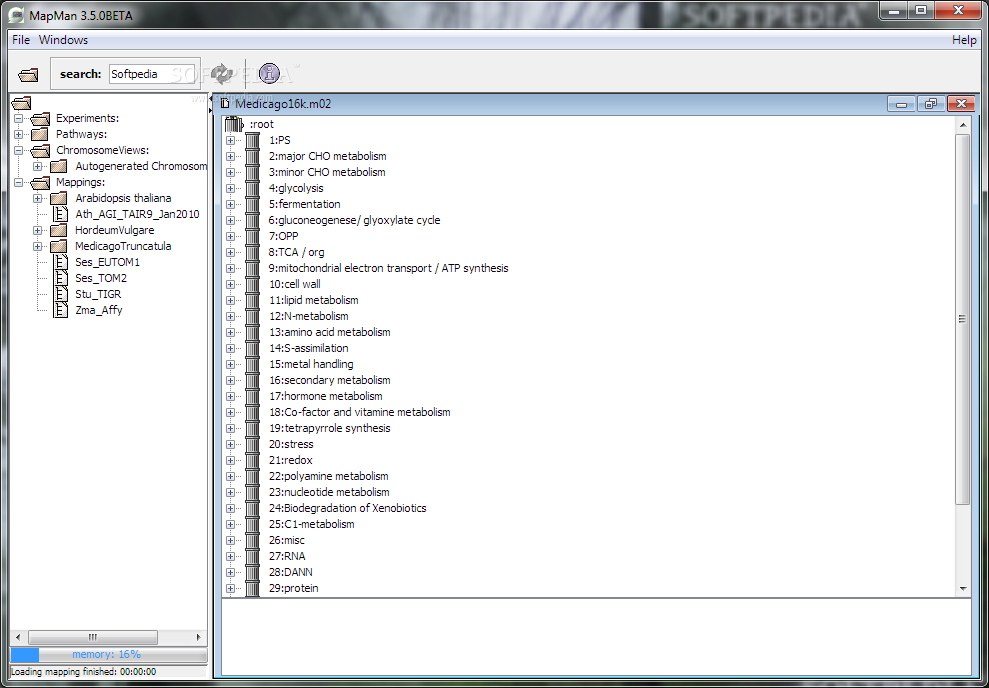This screenshot has height=688, width=989.
Task: Click the bin icon beside 4:glycolysis
Action: click(x=252, y=188)
